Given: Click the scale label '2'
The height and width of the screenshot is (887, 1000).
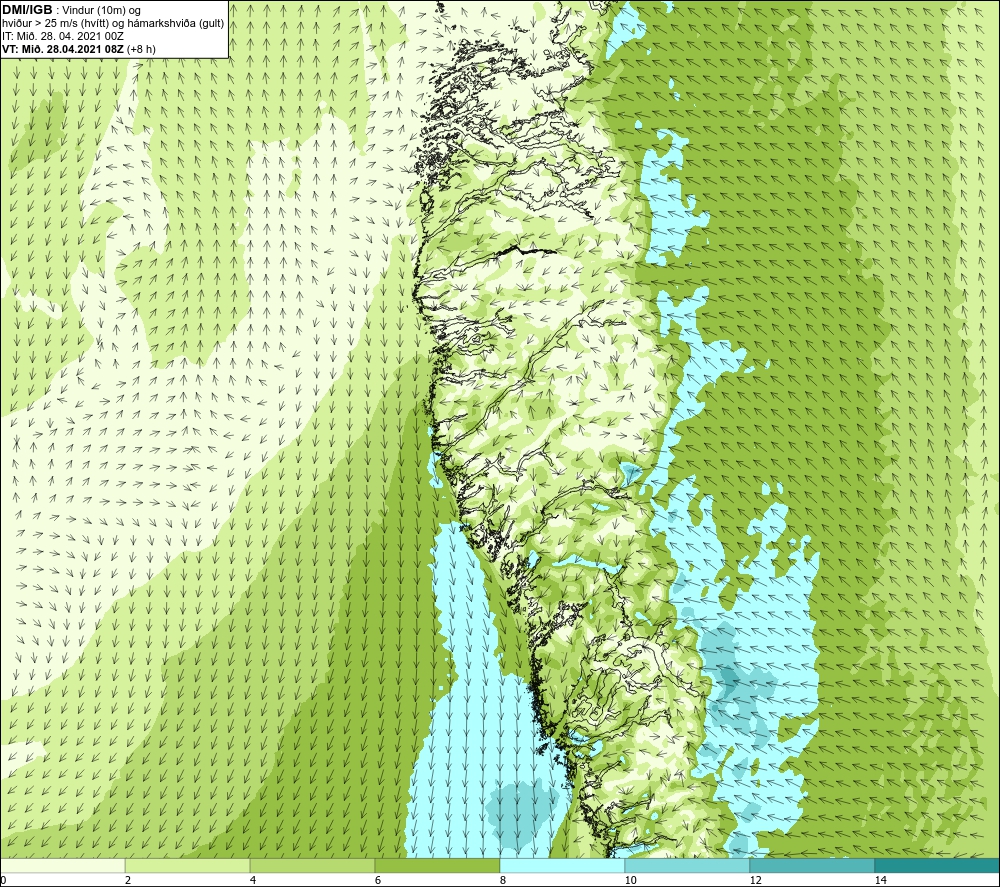Looking at the screenshot, I should click(128, 880).
